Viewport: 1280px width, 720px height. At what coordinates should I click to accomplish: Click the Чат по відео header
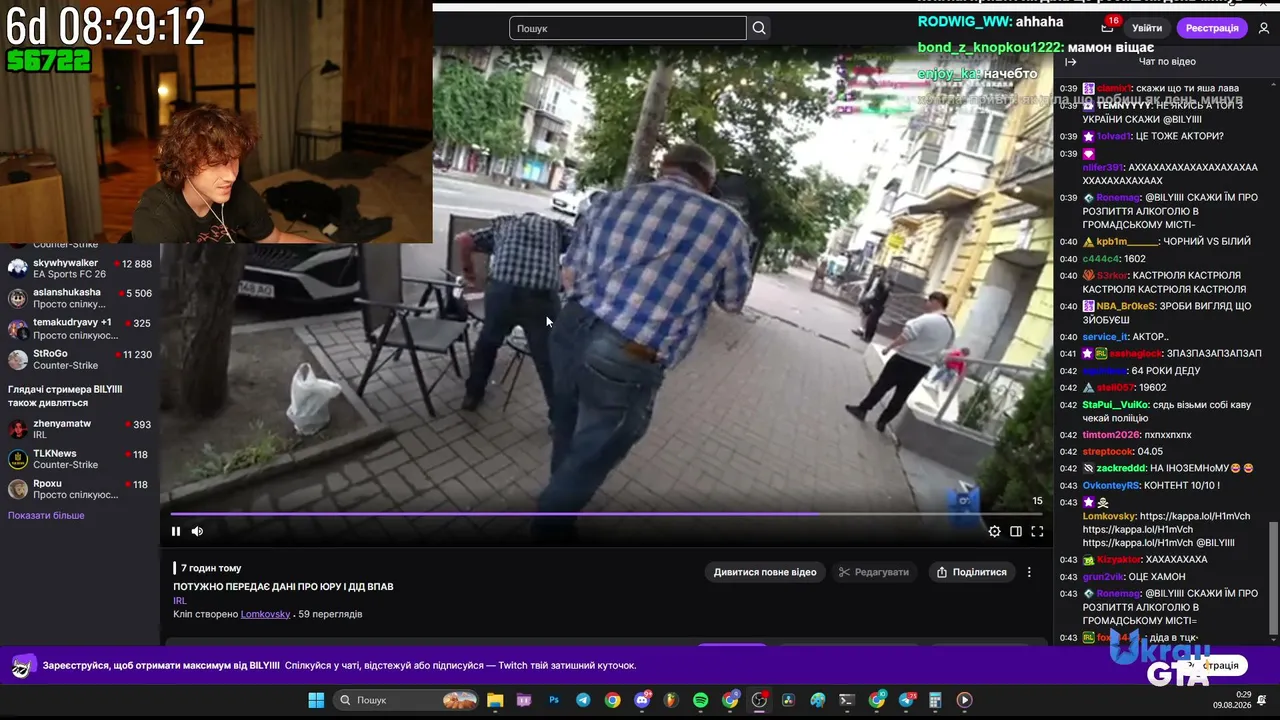(1167, 62)
